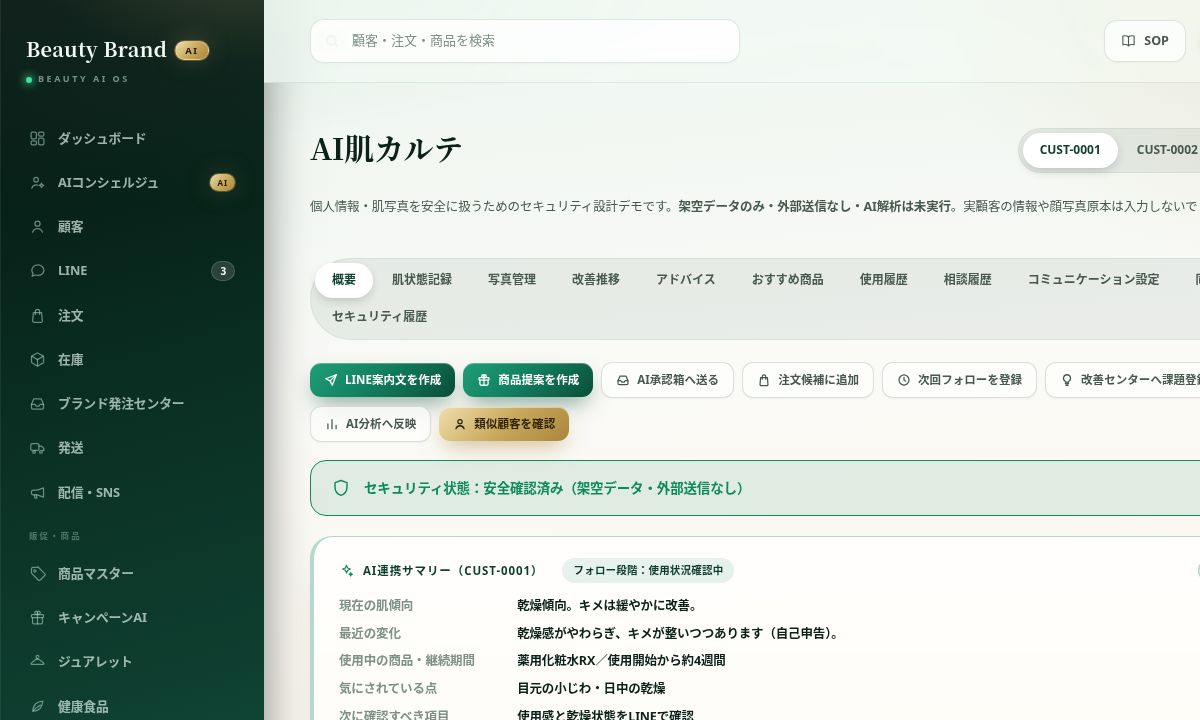The height and width of the screenshot is (720, 1200).
Task: Click the 最近の変化 label
Action: coord(370,633)
